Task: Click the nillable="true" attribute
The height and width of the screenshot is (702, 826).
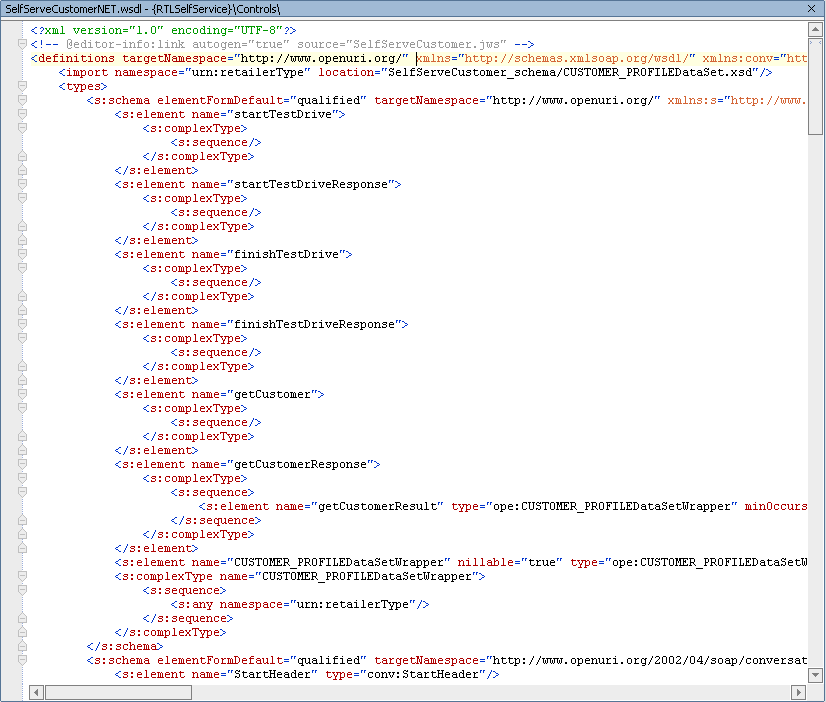Action: pos(510,562)
